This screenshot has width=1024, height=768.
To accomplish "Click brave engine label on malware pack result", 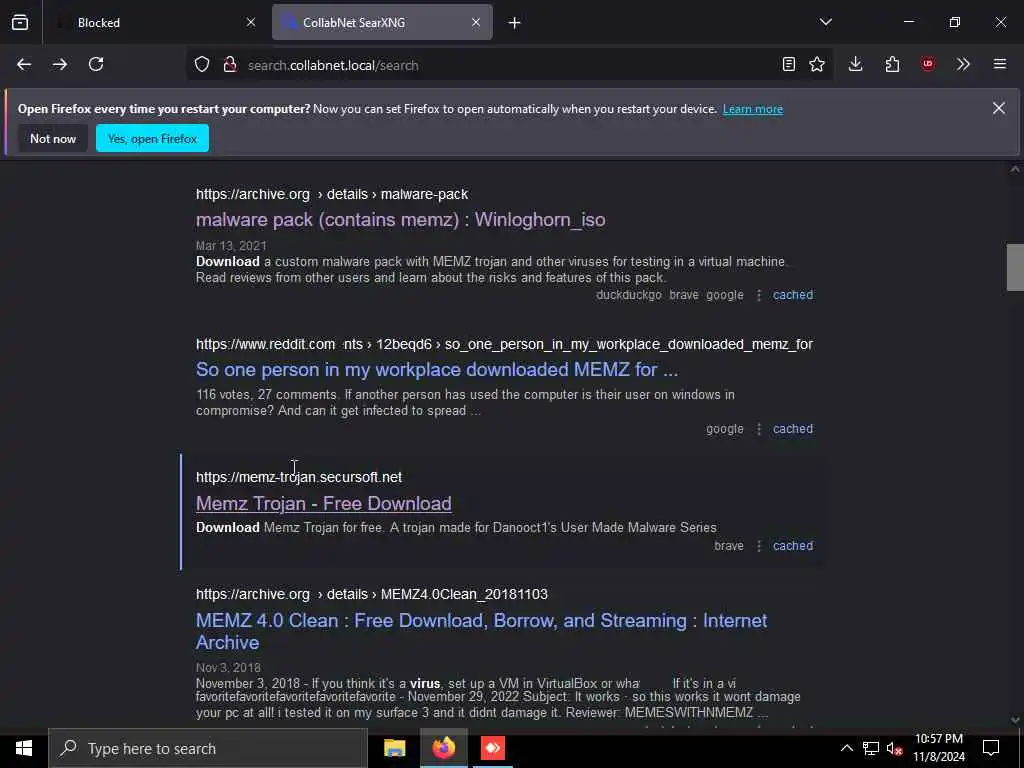I will point(684,295).
